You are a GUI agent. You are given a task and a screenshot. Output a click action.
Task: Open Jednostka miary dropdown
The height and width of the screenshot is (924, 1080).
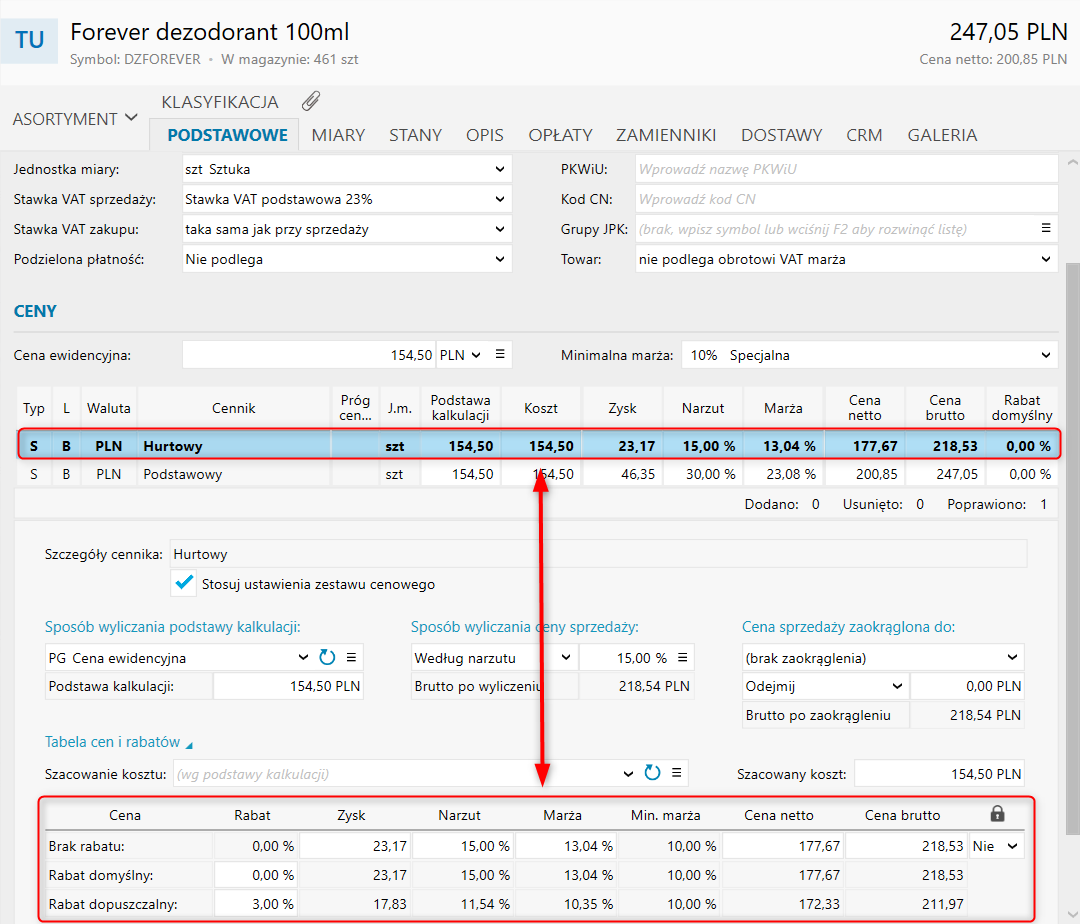click(x=500, y=169)
